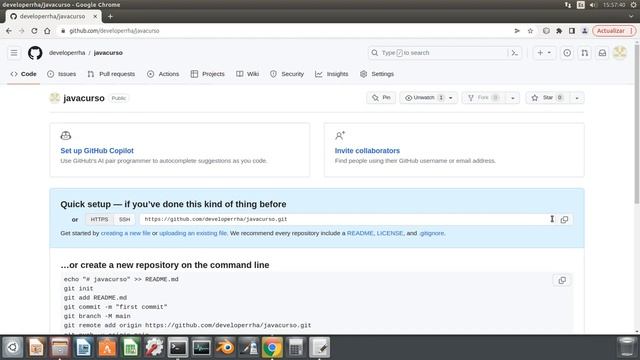The height and width of the screenshot is (360, 640).
Task: Open the Invite collaborators link
Action: pyautogui.click(x=367, y=151)
